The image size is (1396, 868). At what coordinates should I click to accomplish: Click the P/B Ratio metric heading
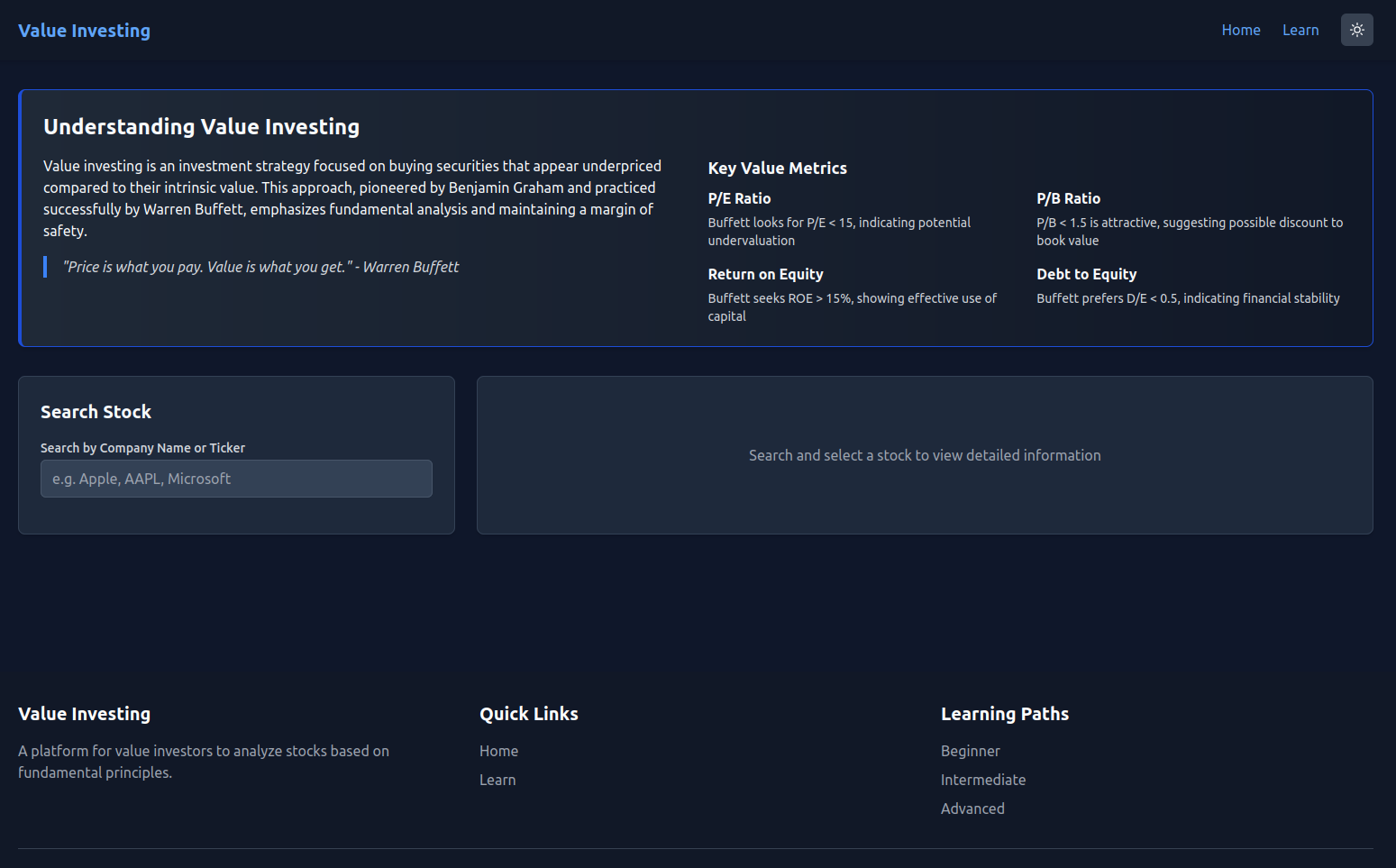1068,198
